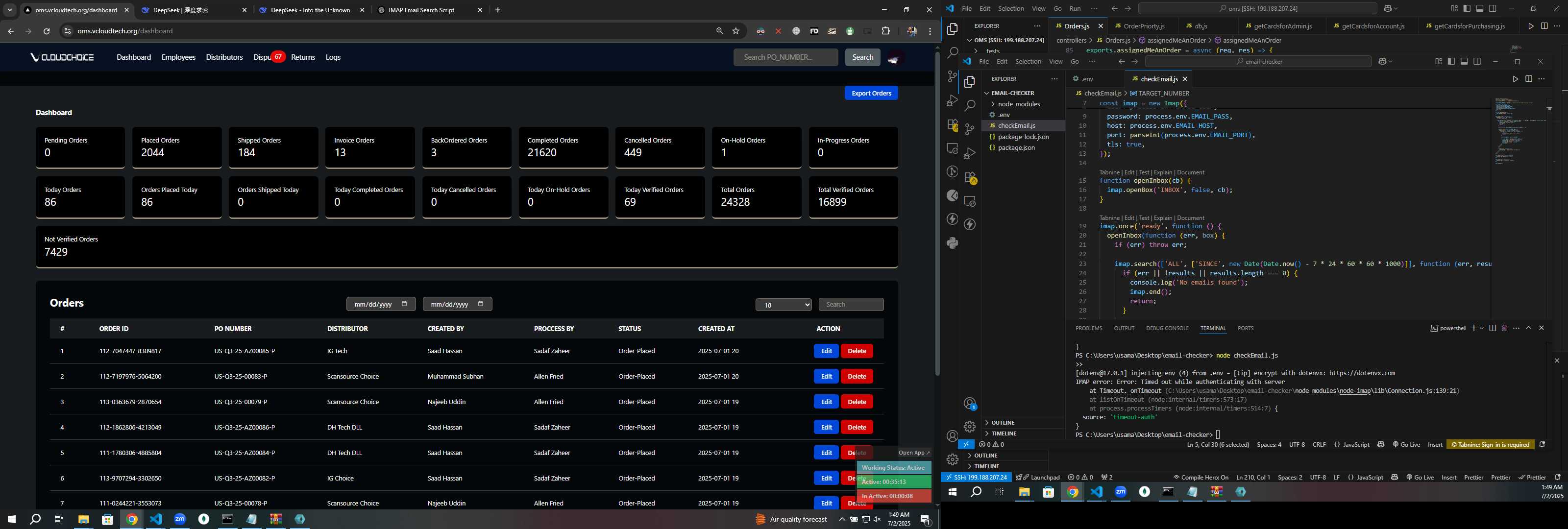1568x529 pixels.
Task: Open the page size dropdown showing 10
Action: [783, 305]
